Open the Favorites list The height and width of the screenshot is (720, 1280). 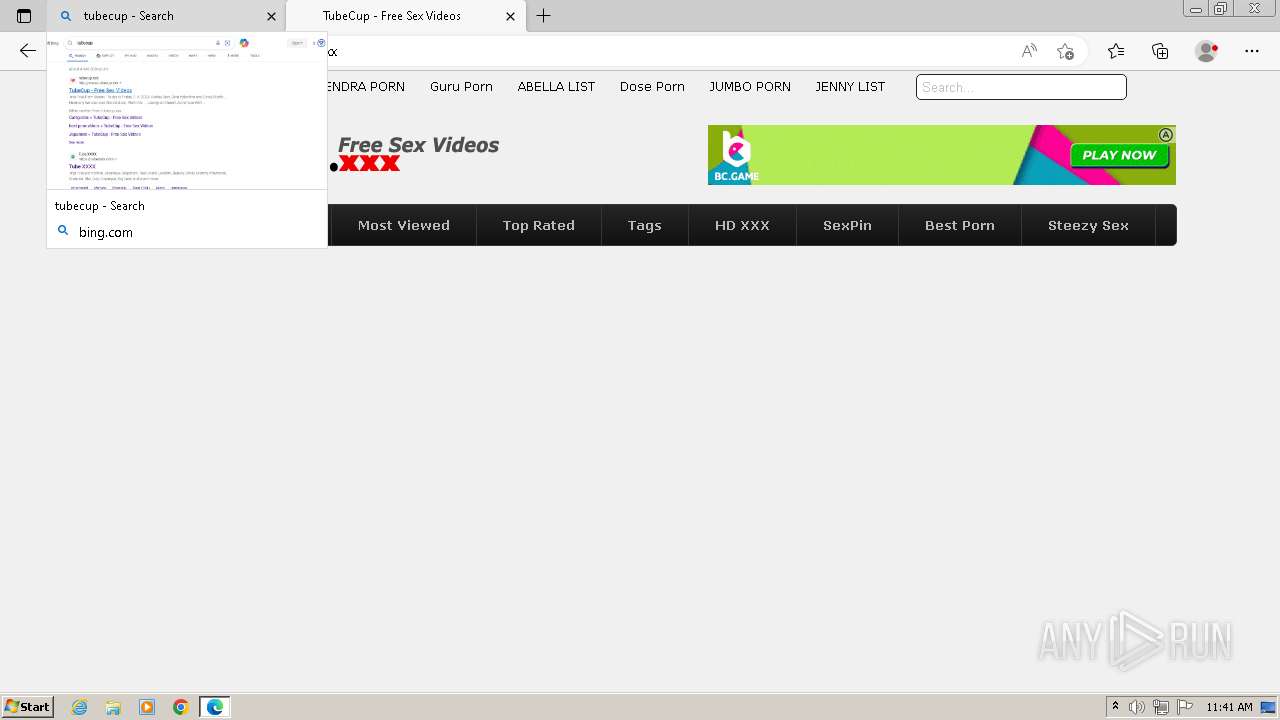1116,51
